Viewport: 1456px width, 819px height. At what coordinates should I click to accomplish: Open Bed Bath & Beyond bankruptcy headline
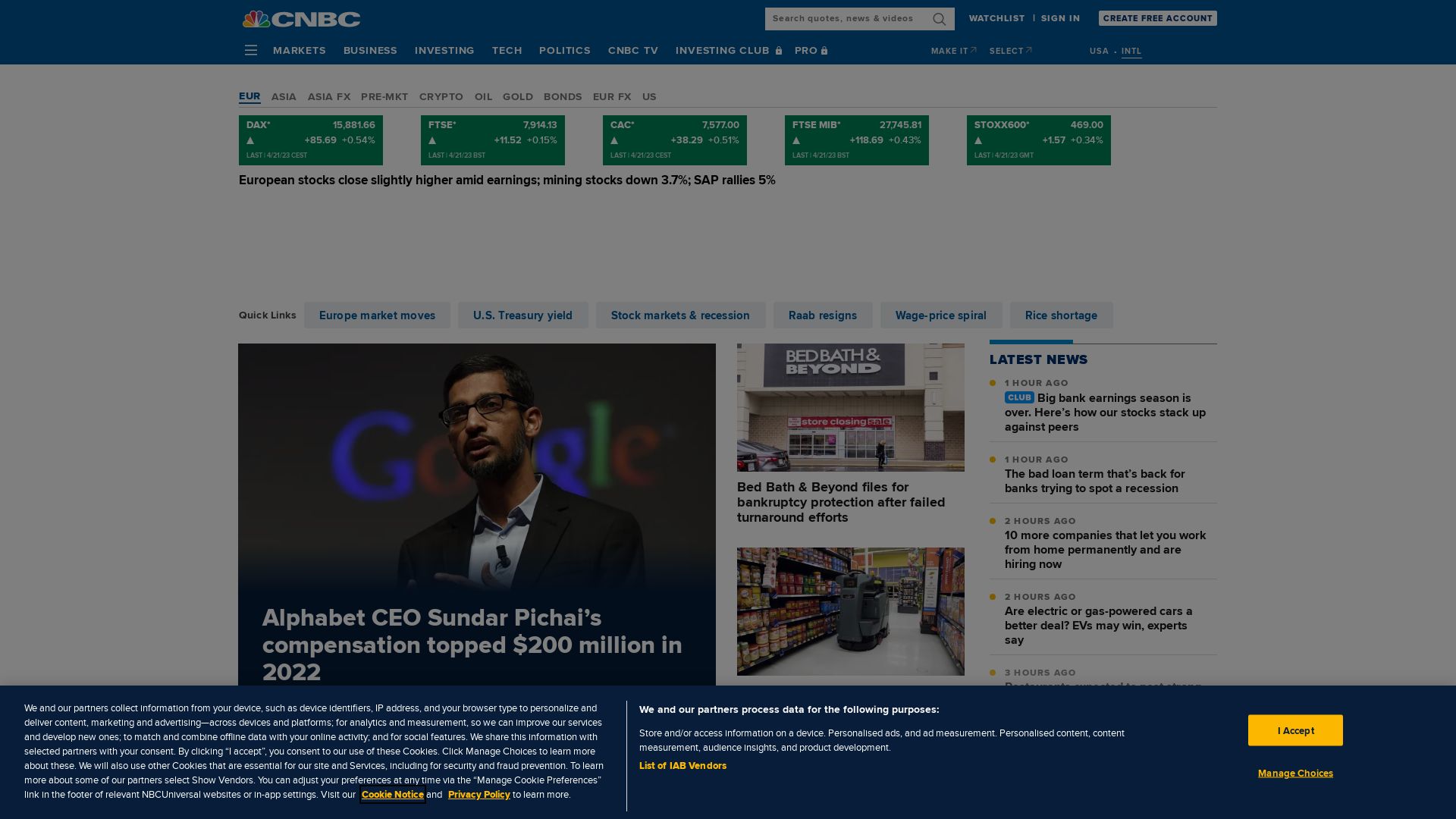tap(841, 502)
